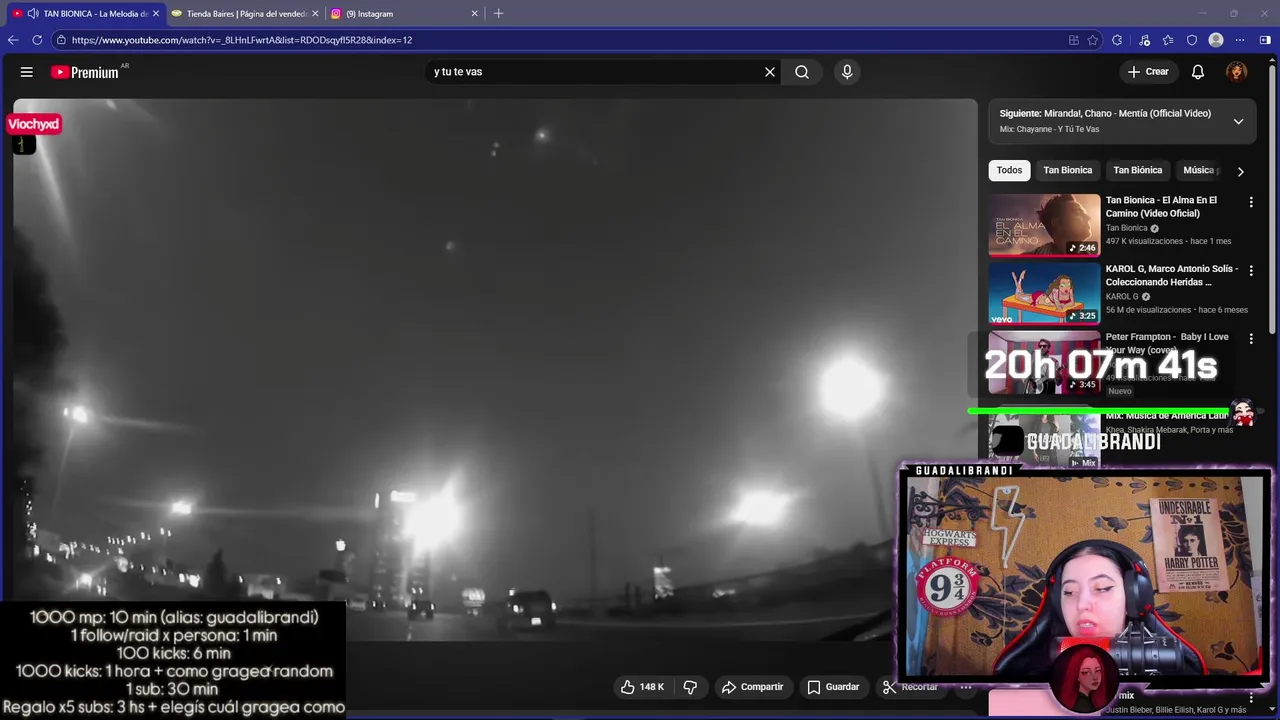Open a new browser tab

[x=498, y=13]
